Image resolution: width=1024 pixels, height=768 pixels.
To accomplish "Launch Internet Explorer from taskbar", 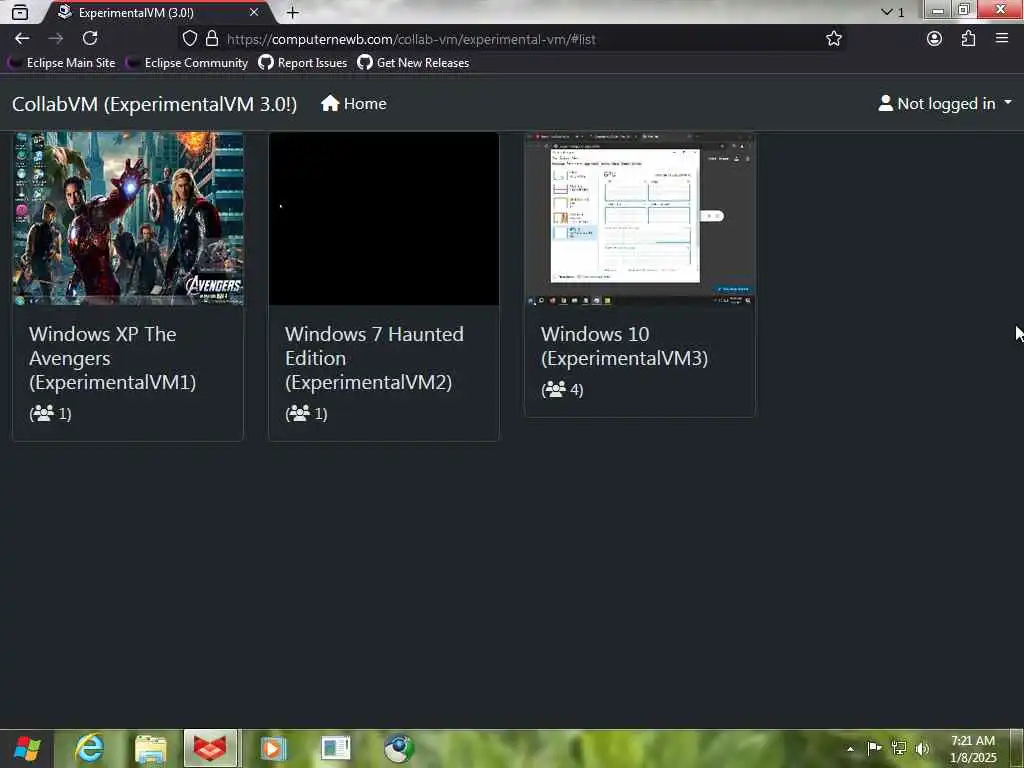I will coord(90,748).
